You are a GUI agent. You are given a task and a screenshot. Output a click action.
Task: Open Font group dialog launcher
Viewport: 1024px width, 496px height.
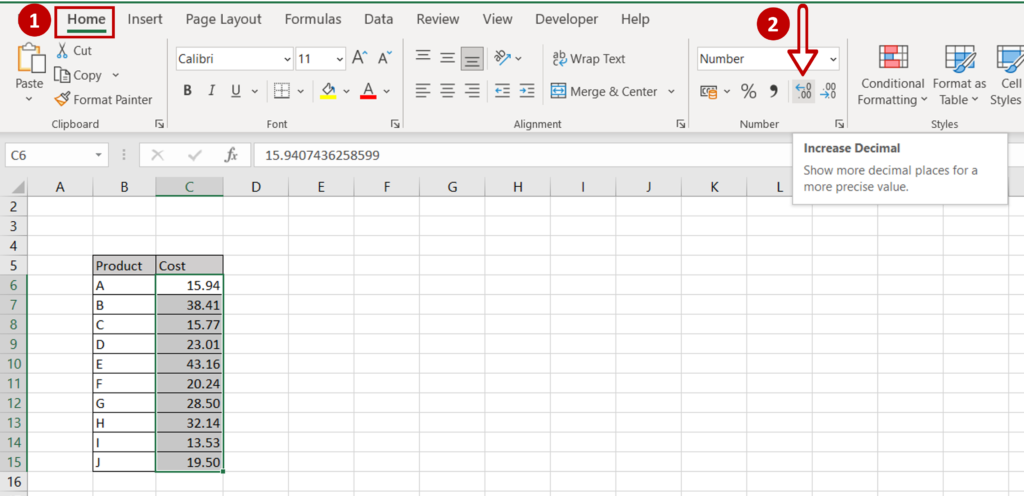pyautogui.click(x=394, y=123)
